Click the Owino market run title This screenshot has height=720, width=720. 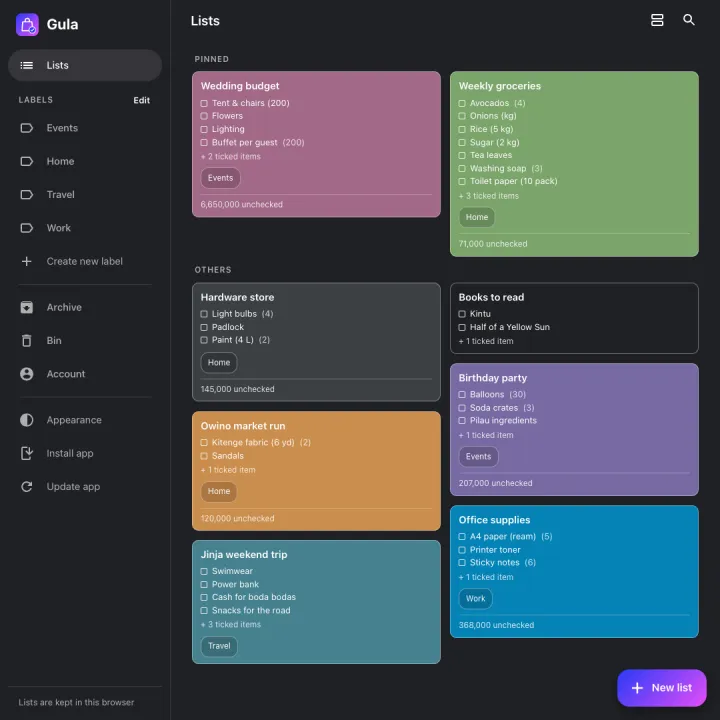(243, 426)
